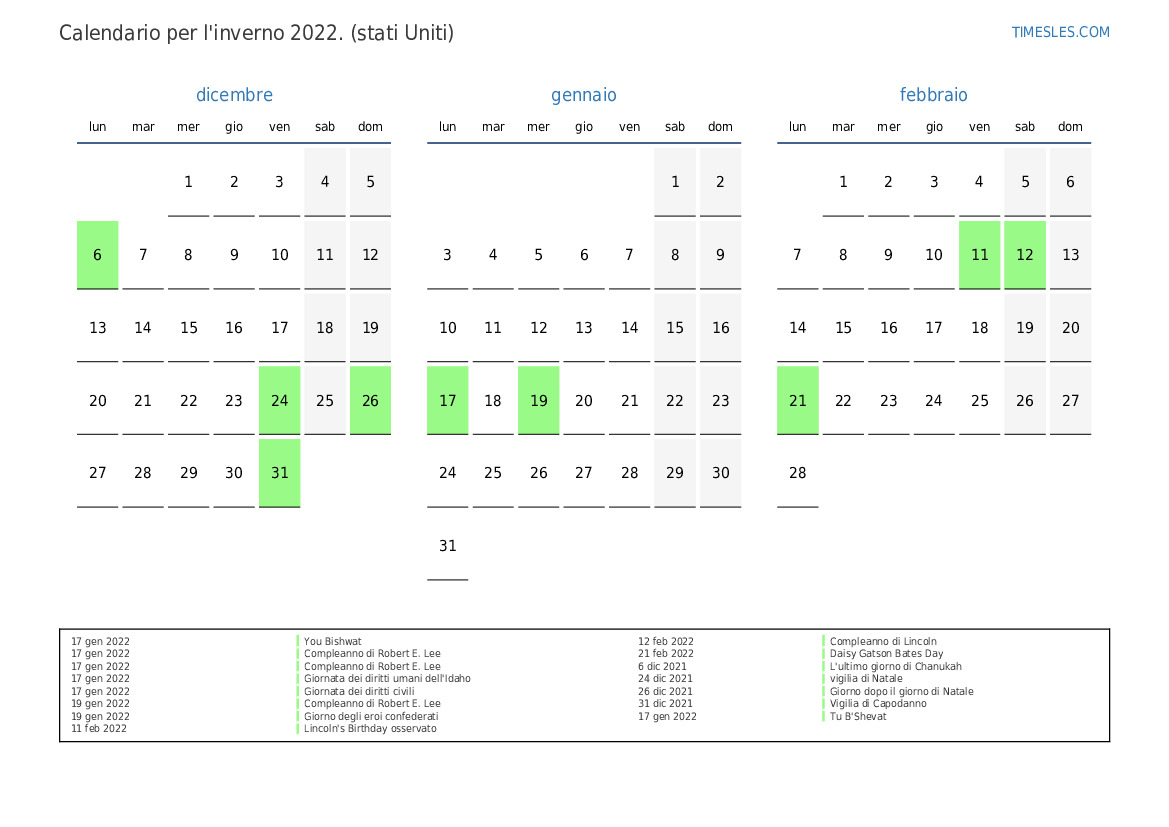Screen dimensions: 1169x827
Task: Click the 'mer' header under gennaio
Action: (x=538, y=127)
